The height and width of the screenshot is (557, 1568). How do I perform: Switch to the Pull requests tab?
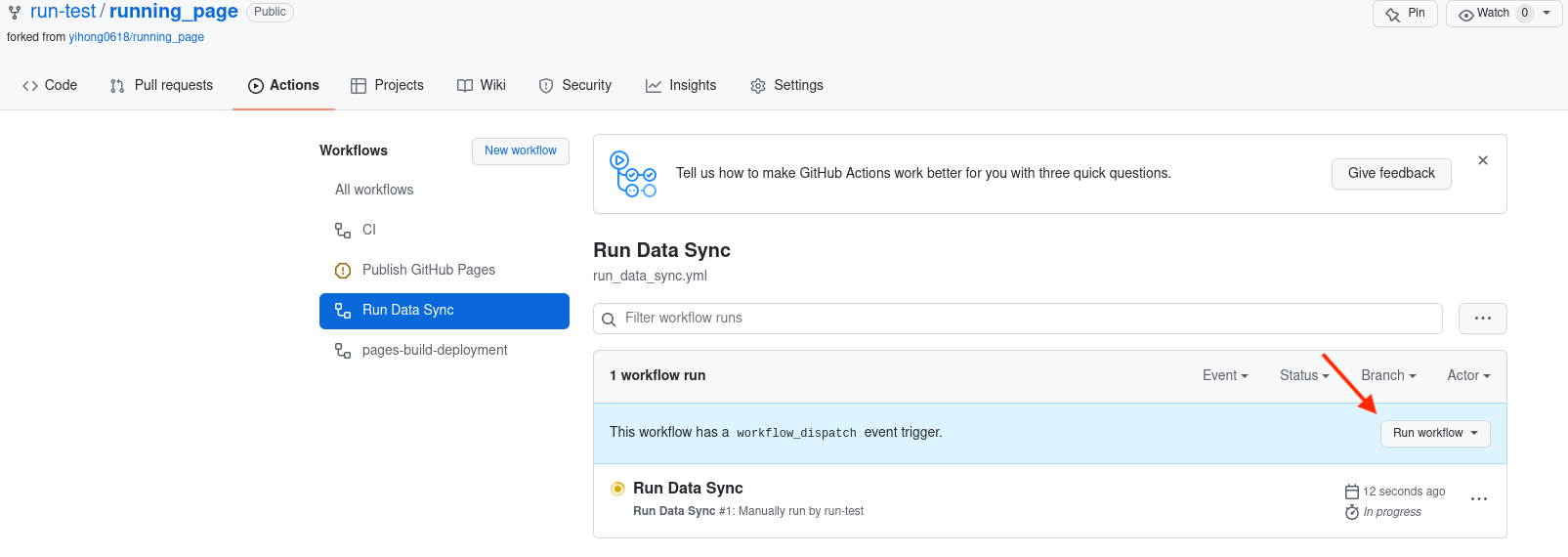(x=161, y=86)
